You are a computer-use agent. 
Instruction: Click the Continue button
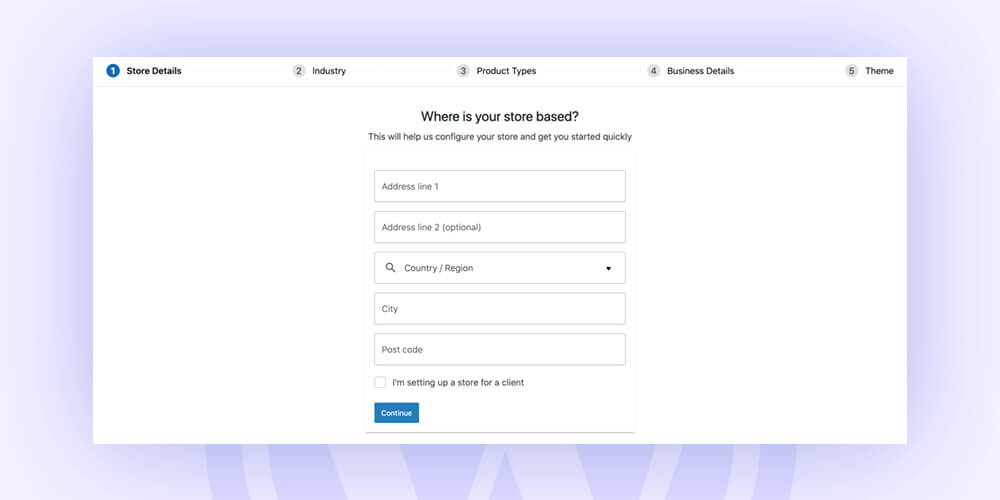pos(397,413)
